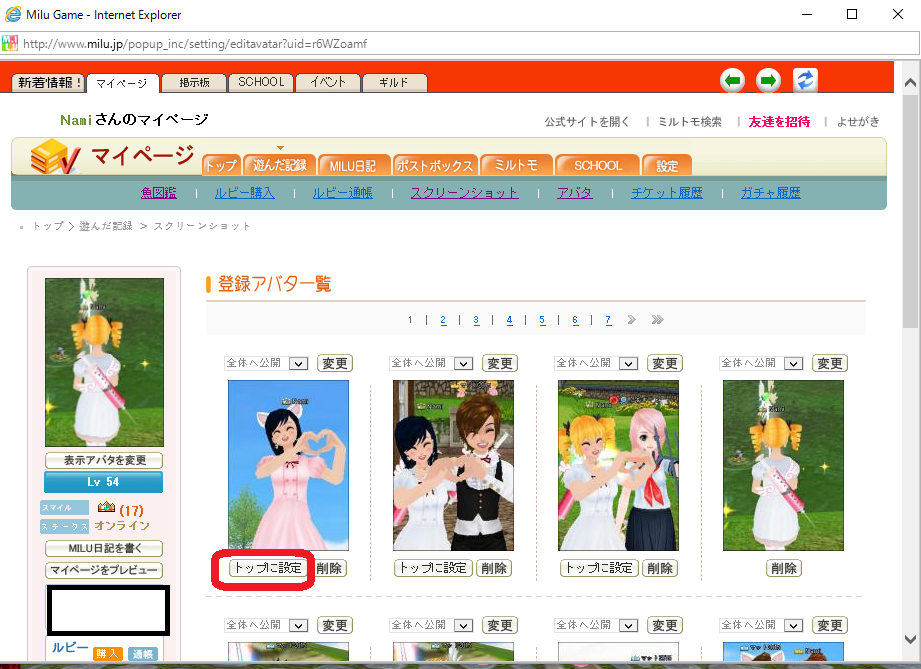Screen dimensions: 921x669
Task: Click the profile avatar image in sidebar
Action: pos(105,362)
